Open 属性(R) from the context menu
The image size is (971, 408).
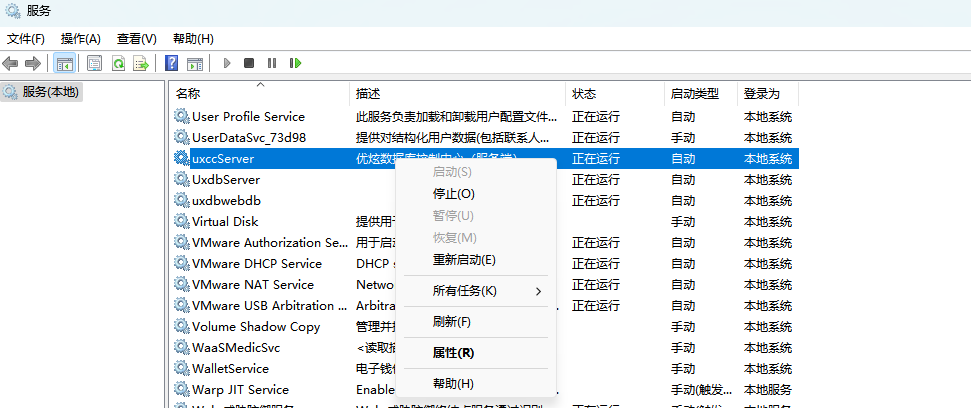point(453,352)
